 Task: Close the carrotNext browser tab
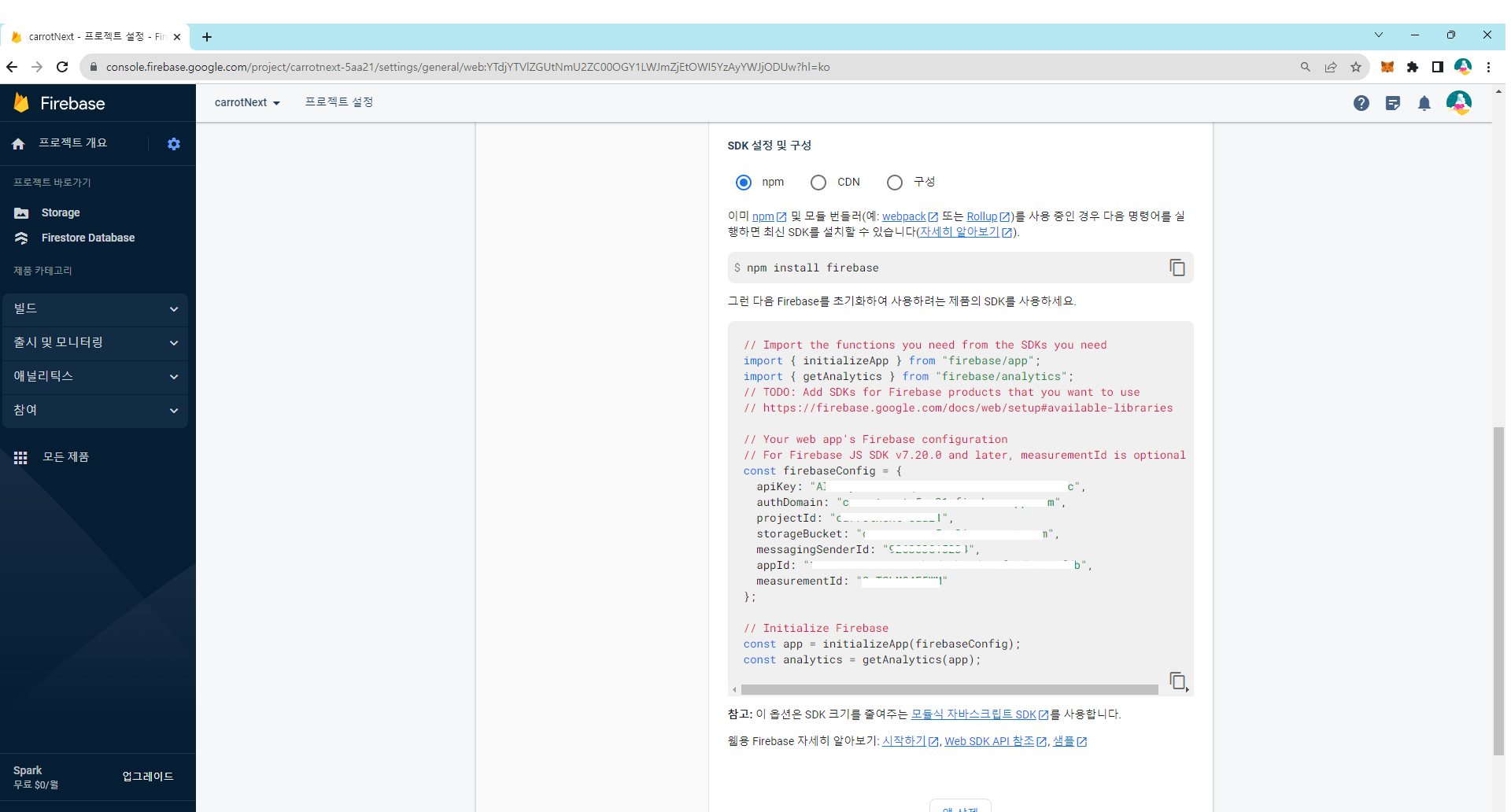(x=177, y=37)
